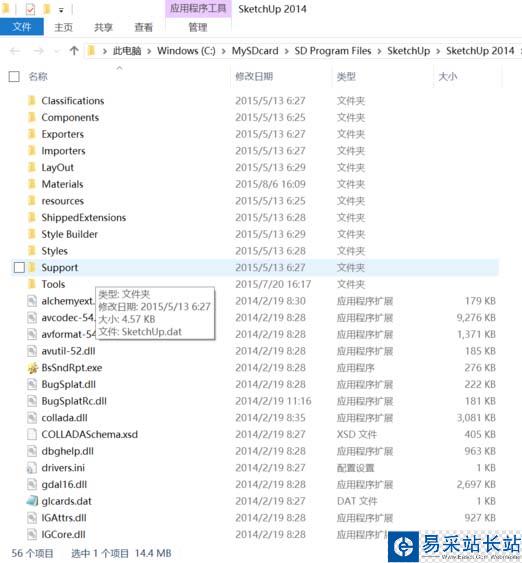Select the Support folder name
Viewport: 522px width, 563px height.
pyautogui.click(x=60, y=267)
